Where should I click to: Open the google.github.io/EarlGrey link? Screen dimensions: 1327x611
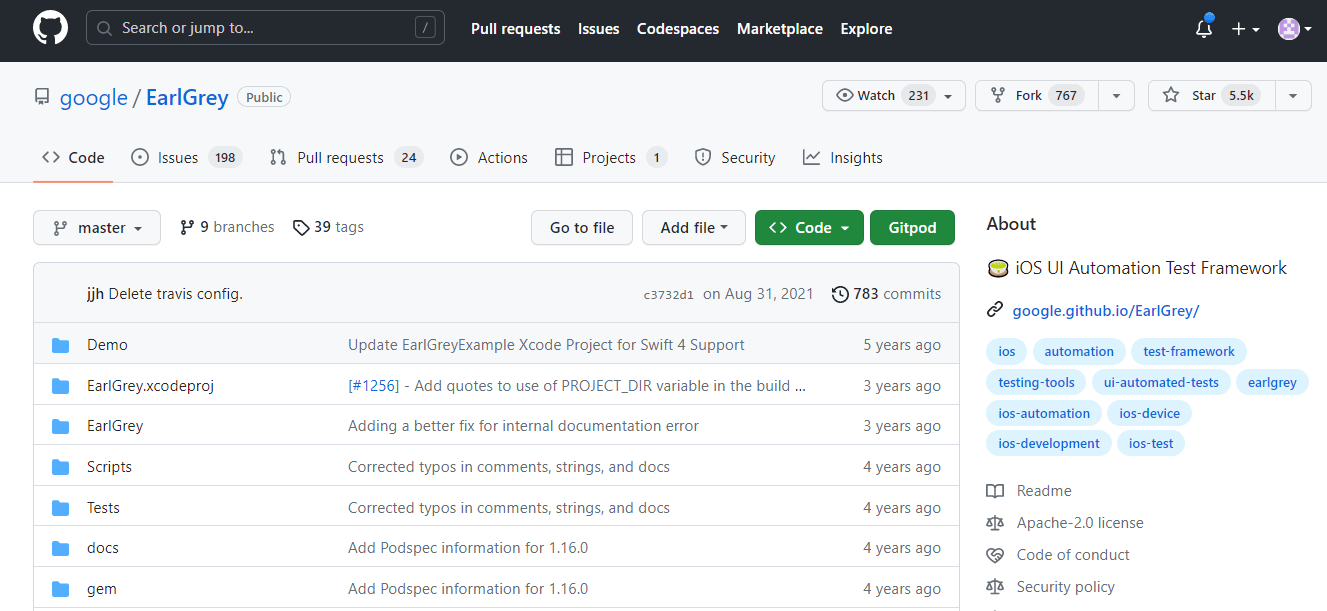click(1105, 311)
